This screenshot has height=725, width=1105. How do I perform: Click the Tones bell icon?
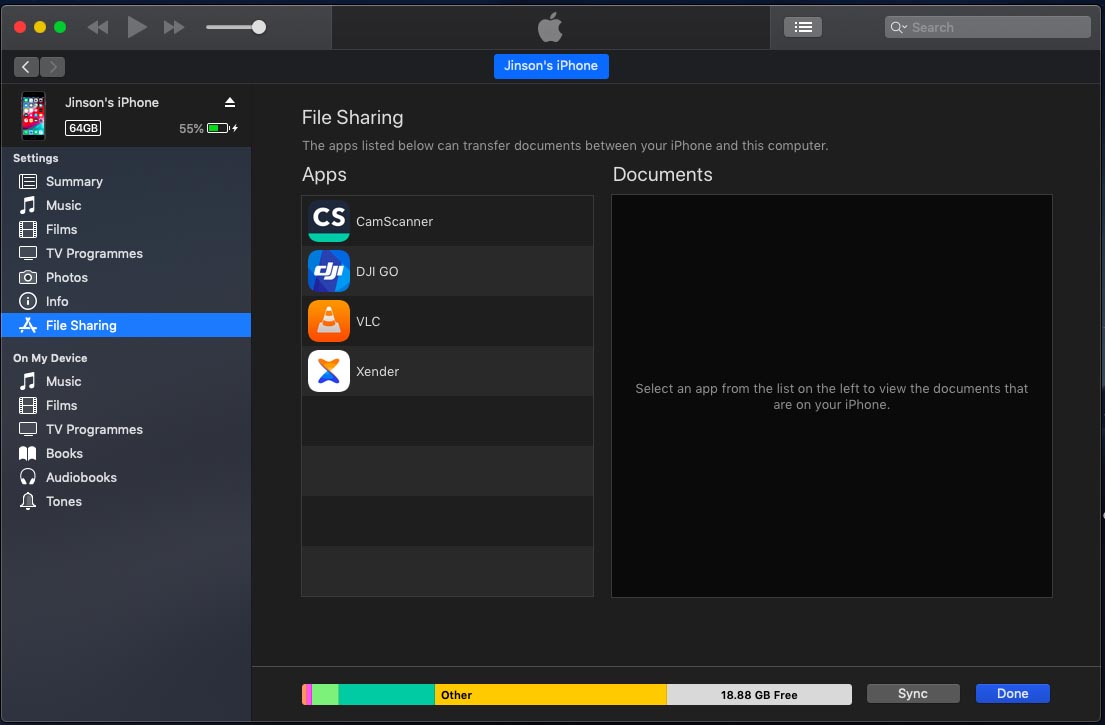[27, 501]
